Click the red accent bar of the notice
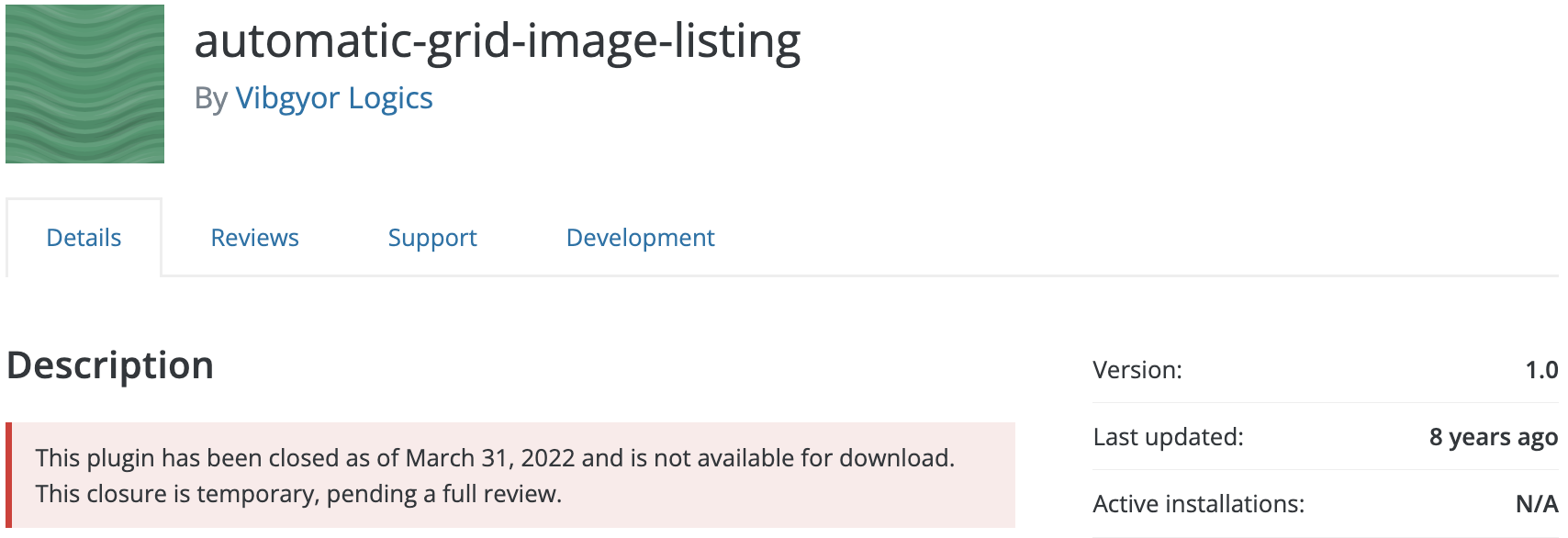This screenshot has height=538, width=1568. [10, 474]
